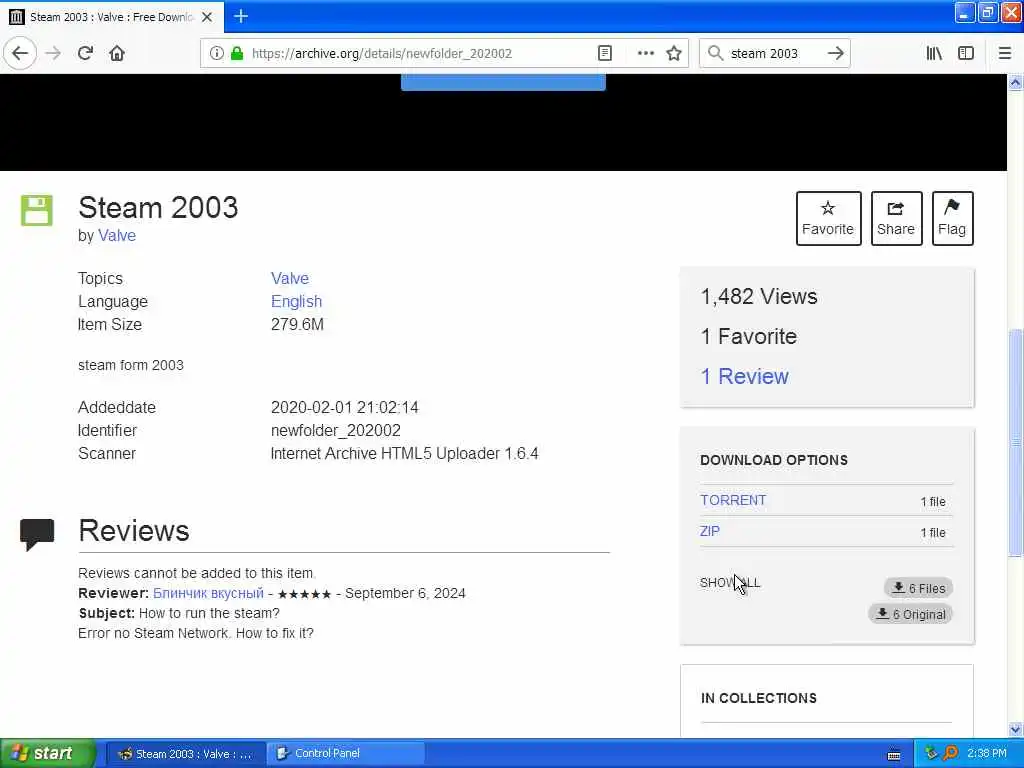Submit search with the arrow button

pos(835,53)
